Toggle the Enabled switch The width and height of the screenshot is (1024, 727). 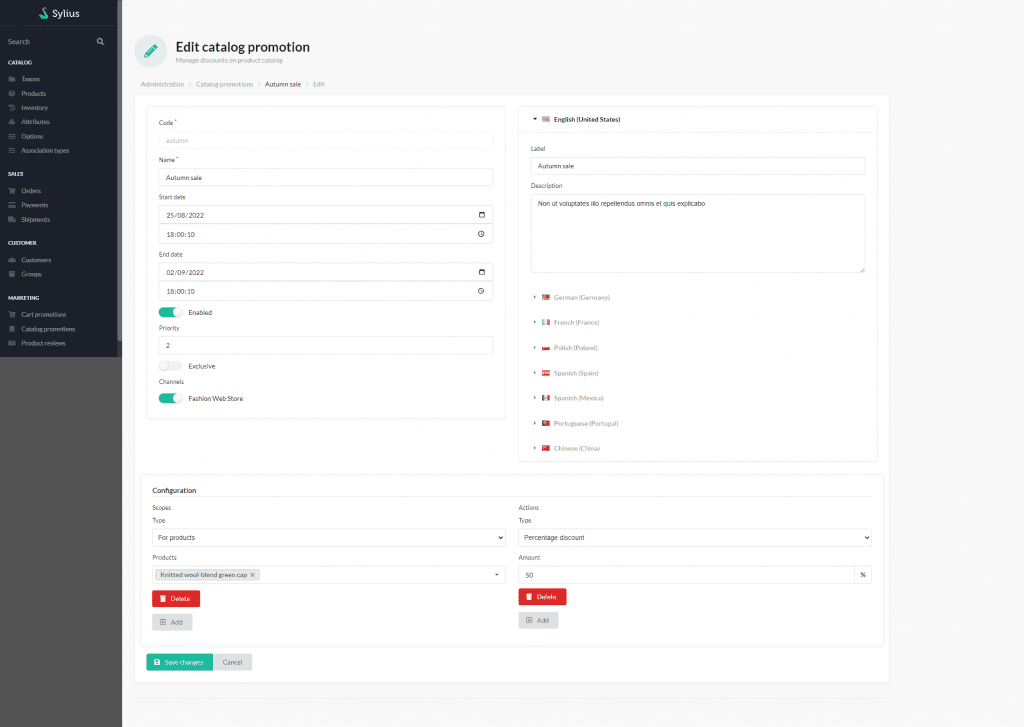click(x=170, y=312)
